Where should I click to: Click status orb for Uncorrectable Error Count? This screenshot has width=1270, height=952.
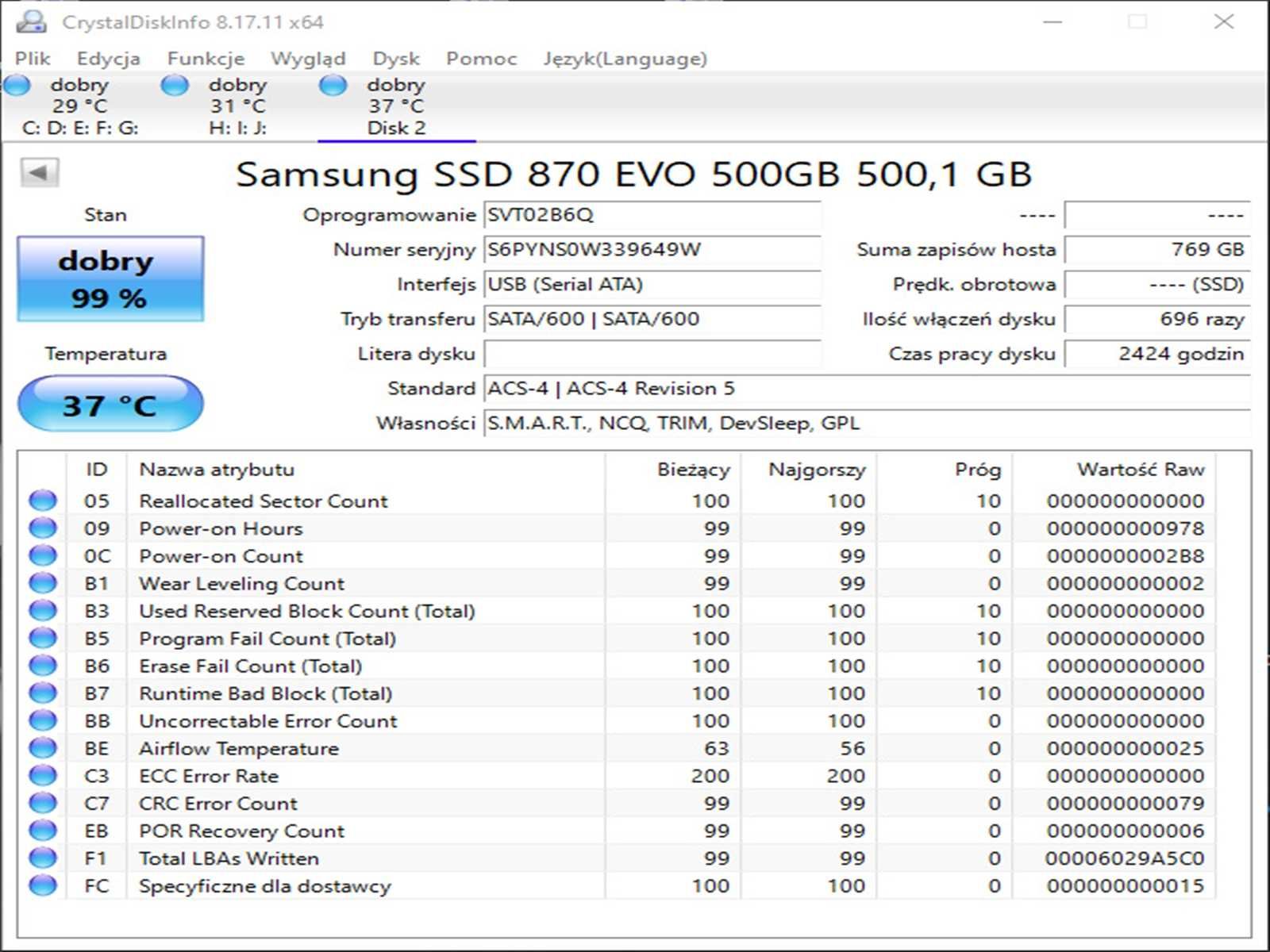click(43, 720)
